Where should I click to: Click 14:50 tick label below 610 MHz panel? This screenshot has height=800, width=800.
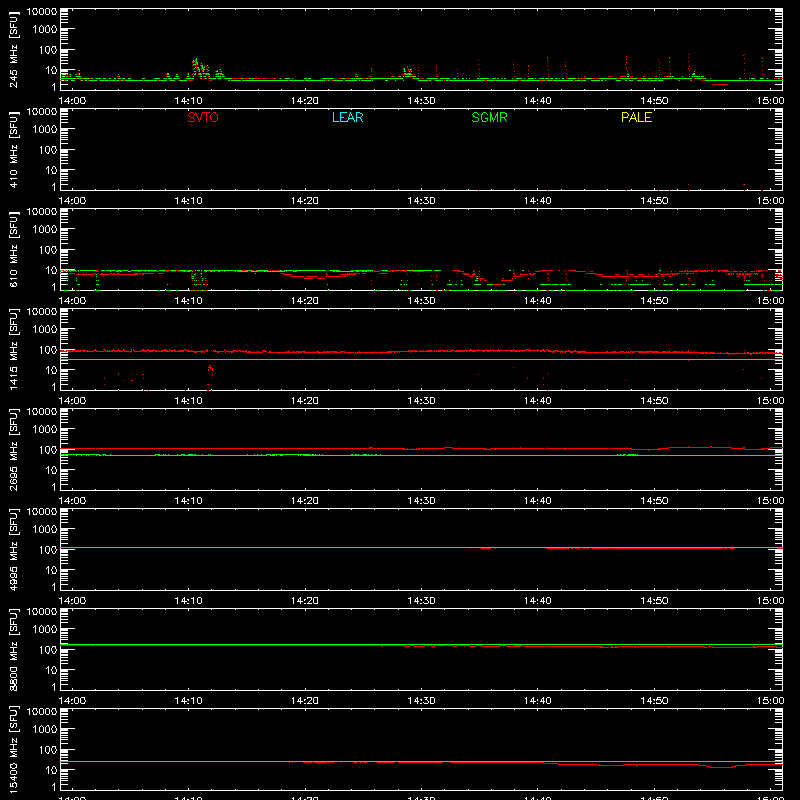click(654, 301)
